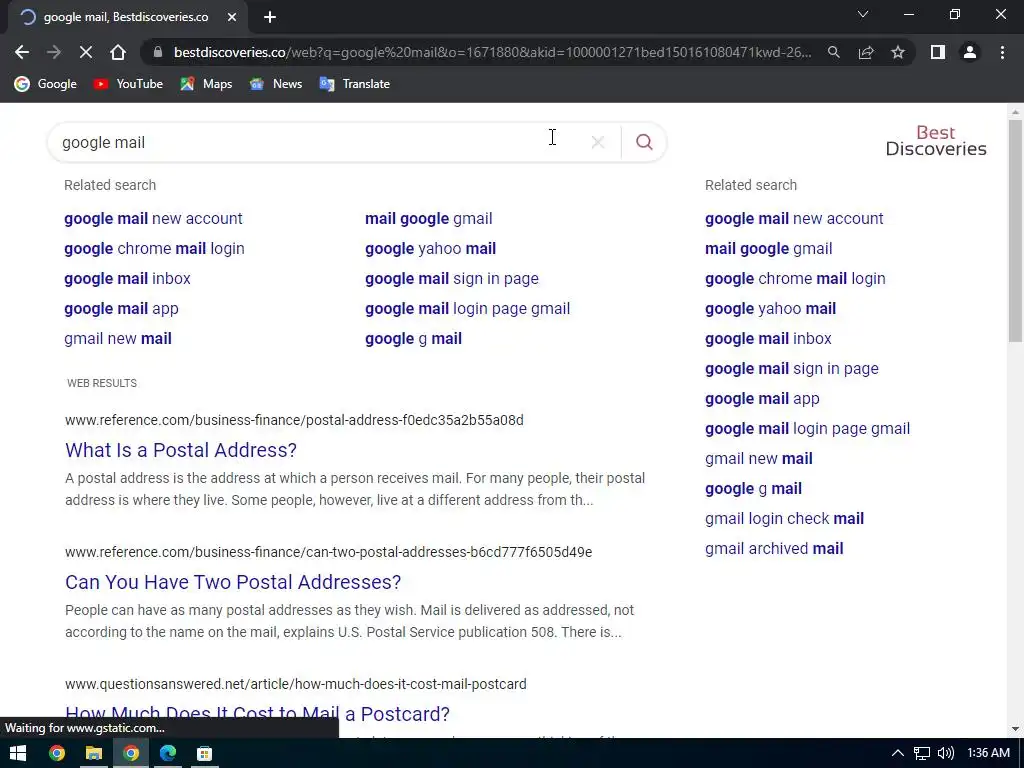The image size is (1024, 768).
Task: Open the volume control in tray
Action: coord(946,753)
